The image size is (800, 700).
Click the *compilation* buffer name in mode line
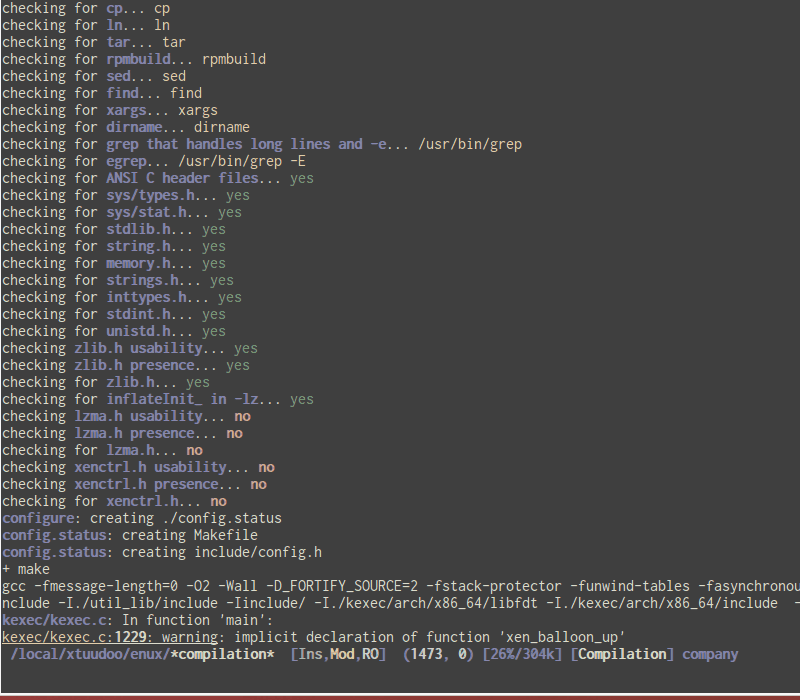point(222,654)
